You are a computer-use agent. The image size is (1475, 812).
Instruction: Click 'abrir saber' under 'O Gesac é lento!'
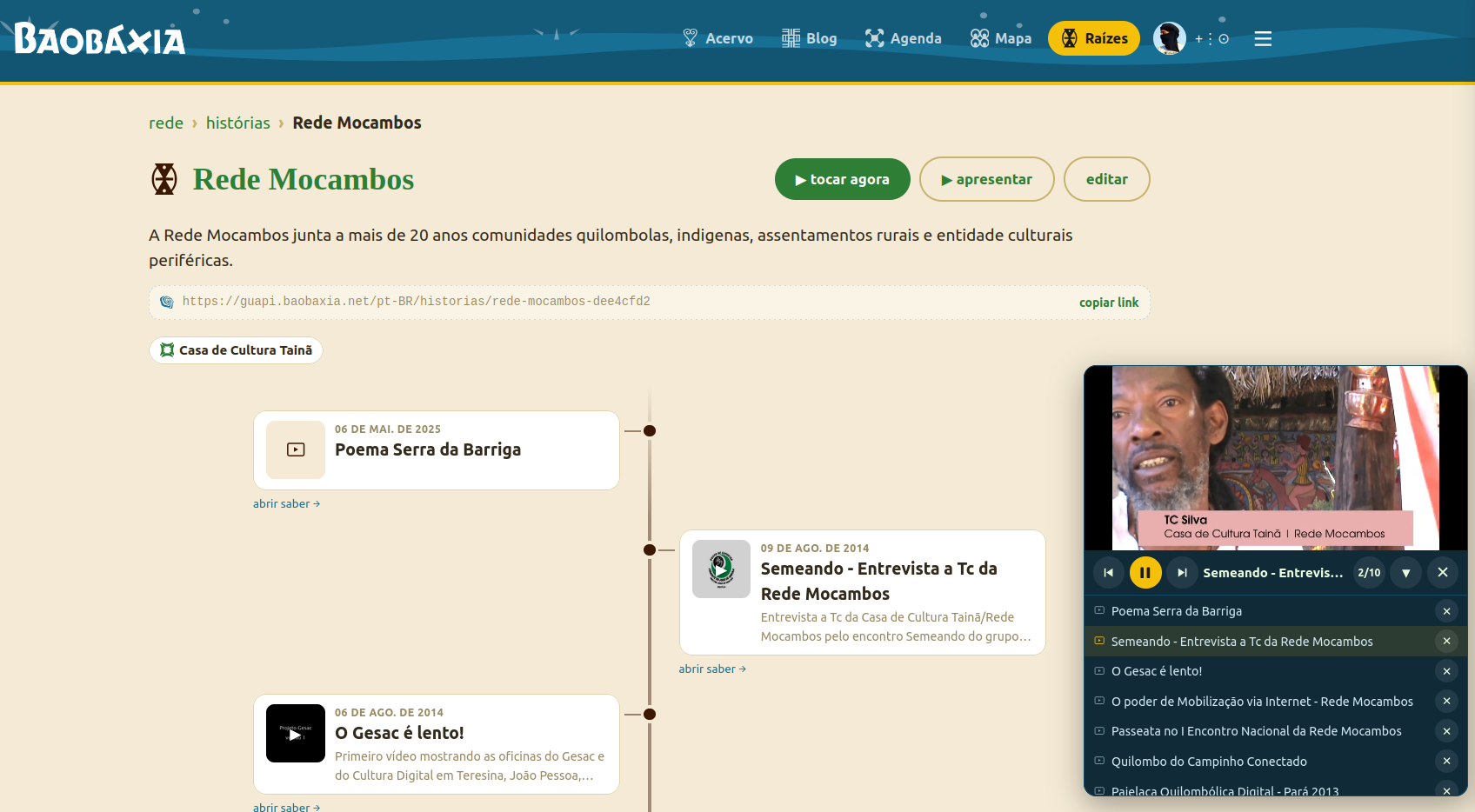pyautogui.click(x=287, y=807)
